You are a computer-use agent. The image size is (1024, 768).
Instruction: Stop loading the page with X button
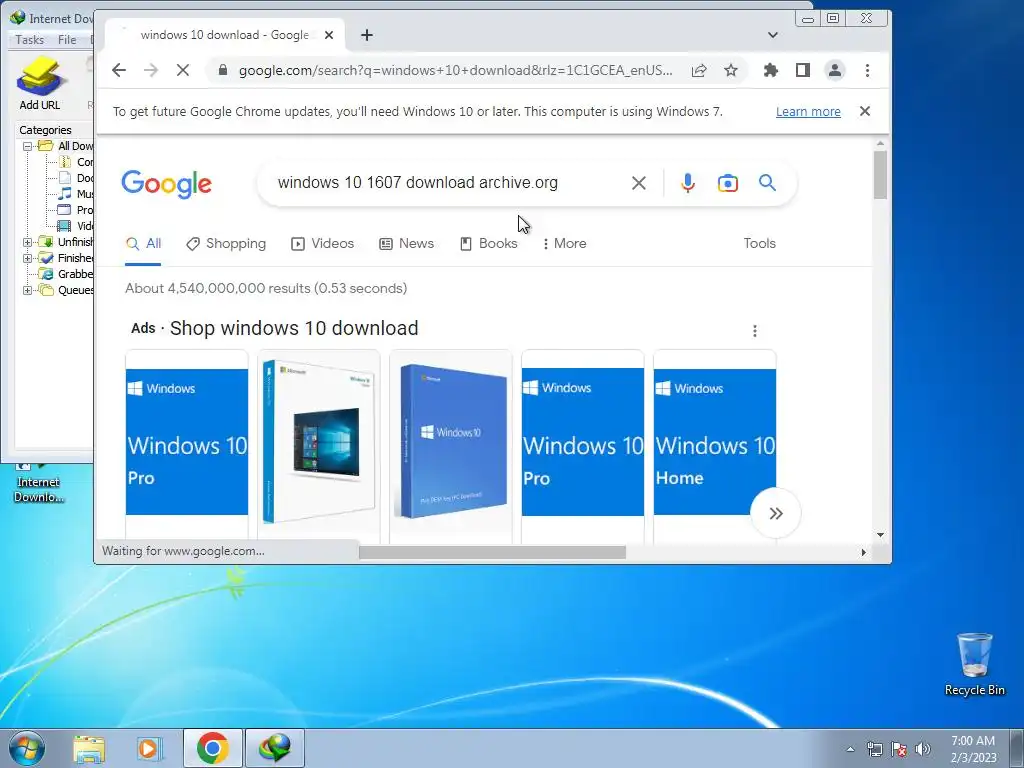(183, 71)
